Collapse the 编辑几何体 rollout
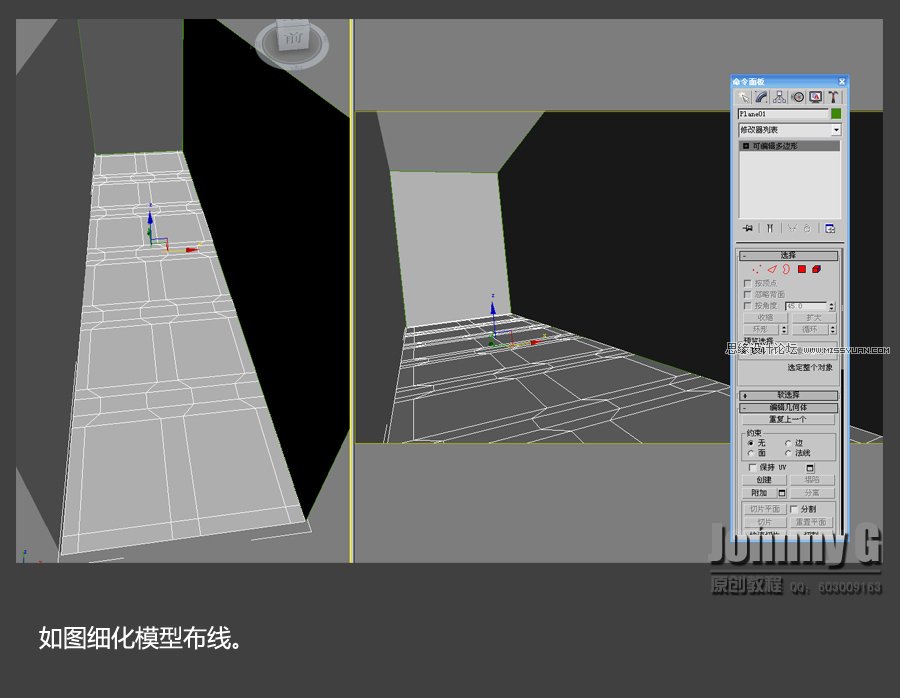900x698 pixels. click(745, 407)
